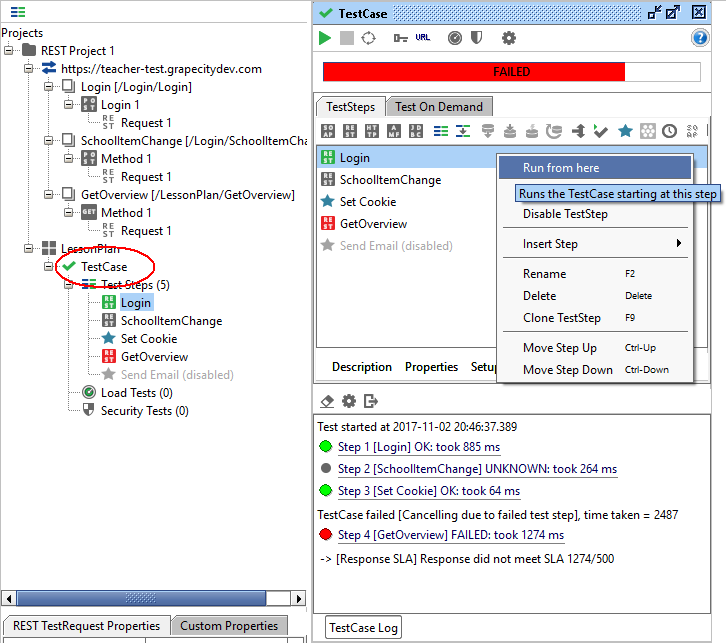Choose Delete from context menu
The height and width of the screenshot is (643, 726).
[595, 296]
